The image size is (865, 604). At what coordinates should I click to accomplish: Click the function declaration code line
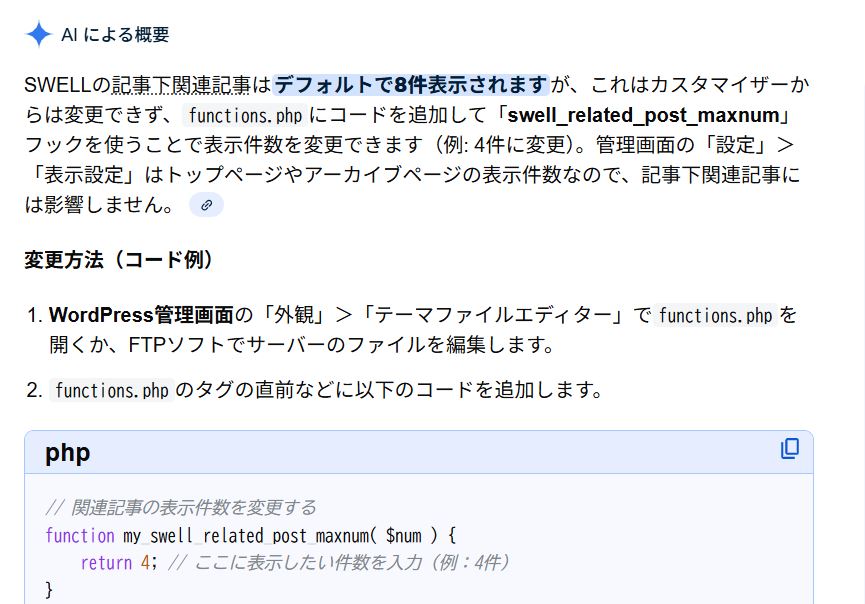click(250, 535)
